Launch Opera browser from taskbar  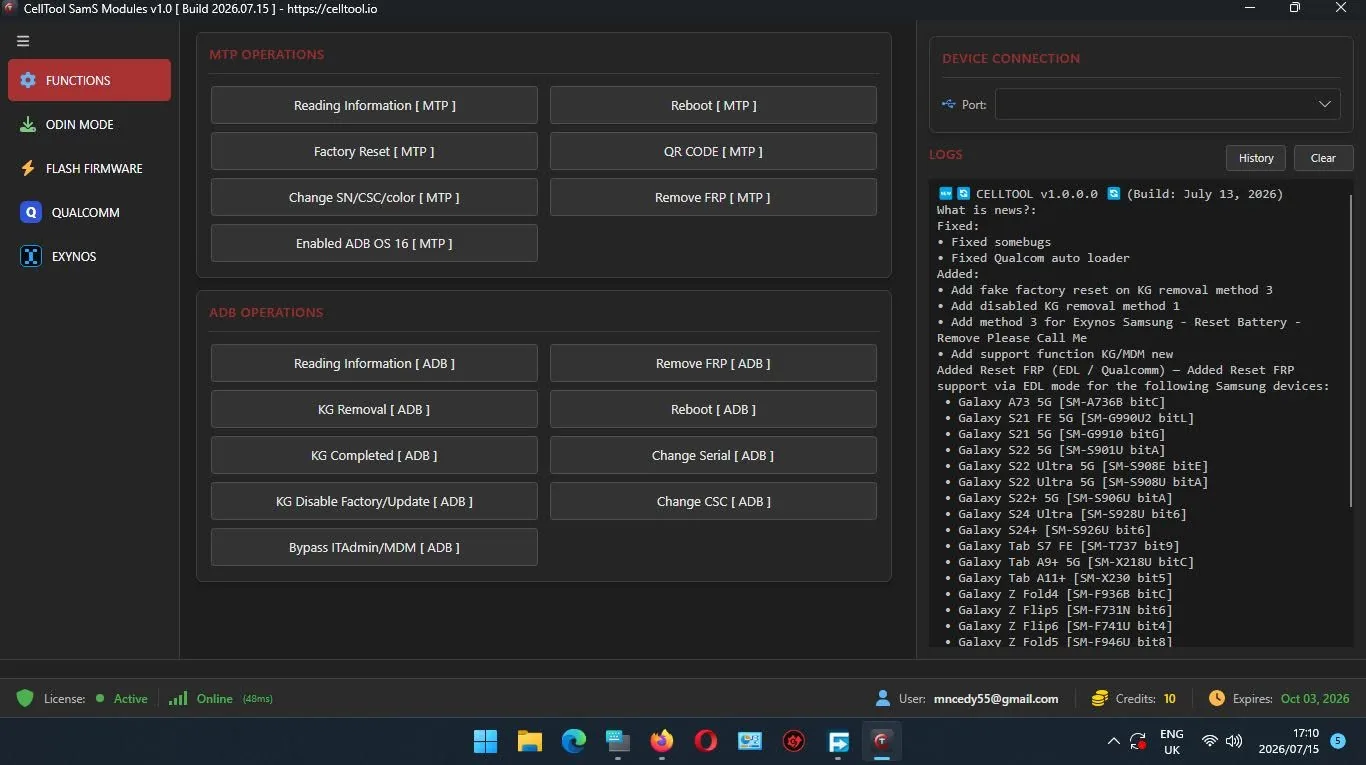pyautogui.click(x=705, y=741)
